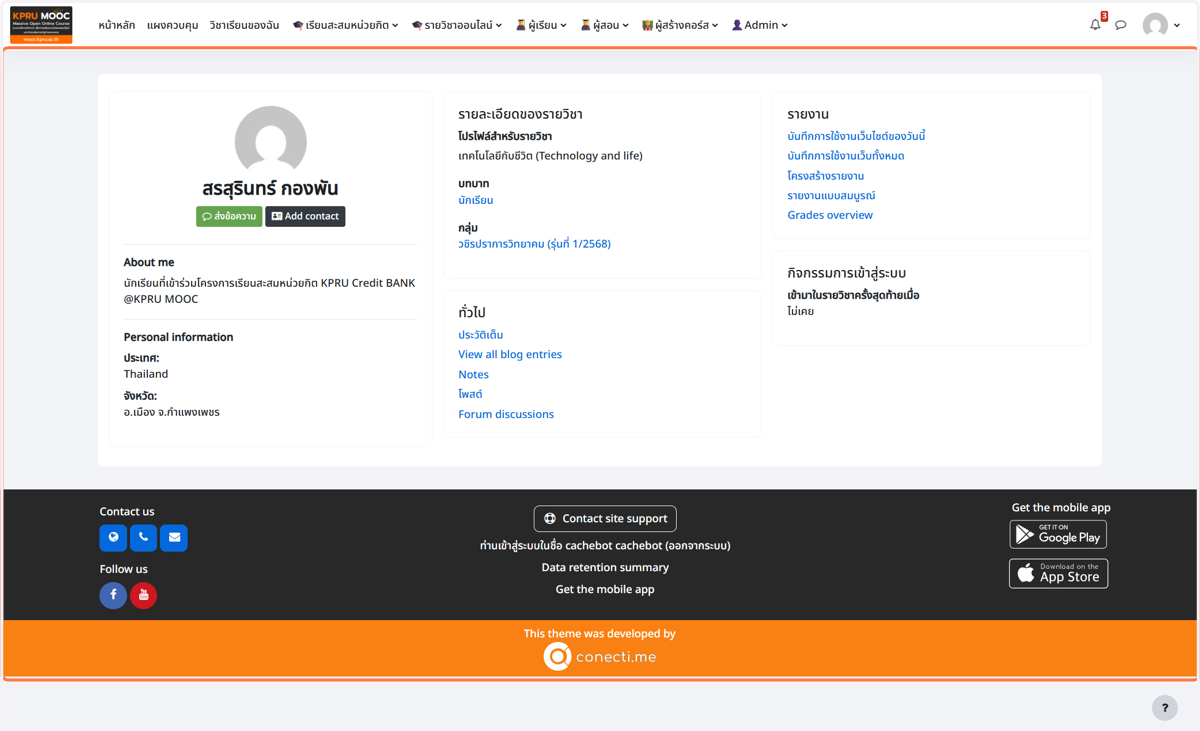Image resolution: width=1200 pixels, height=731 pixels.
Task: Open the นักเรียน role link
Action: point(476,200)
